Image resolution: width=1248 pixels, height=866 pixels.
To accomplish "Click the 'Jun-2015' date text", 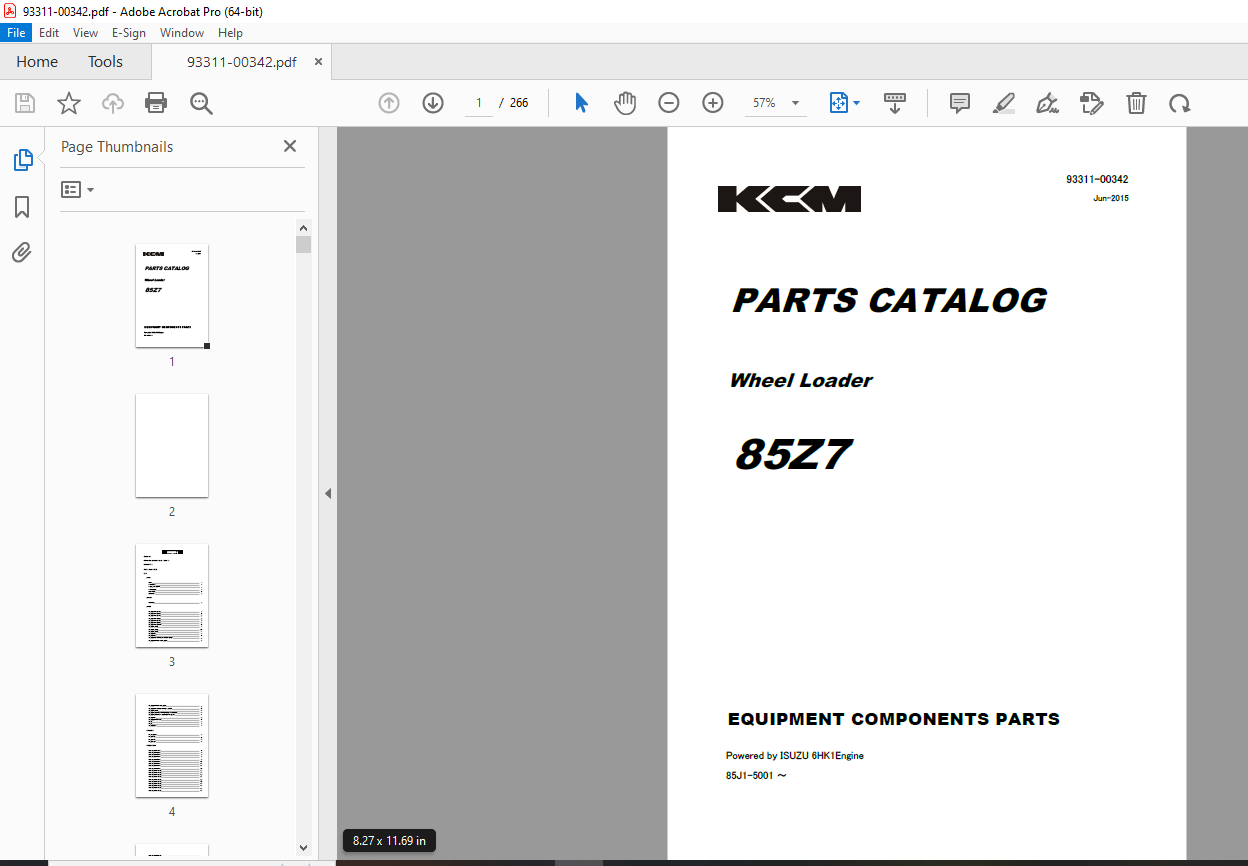I will coord(1111,198).
